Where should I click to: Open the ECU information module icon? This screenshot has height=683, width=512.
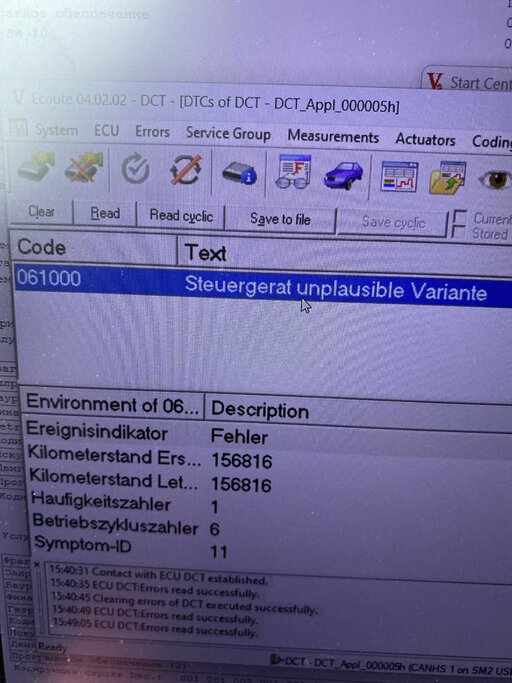coord(239,173)
